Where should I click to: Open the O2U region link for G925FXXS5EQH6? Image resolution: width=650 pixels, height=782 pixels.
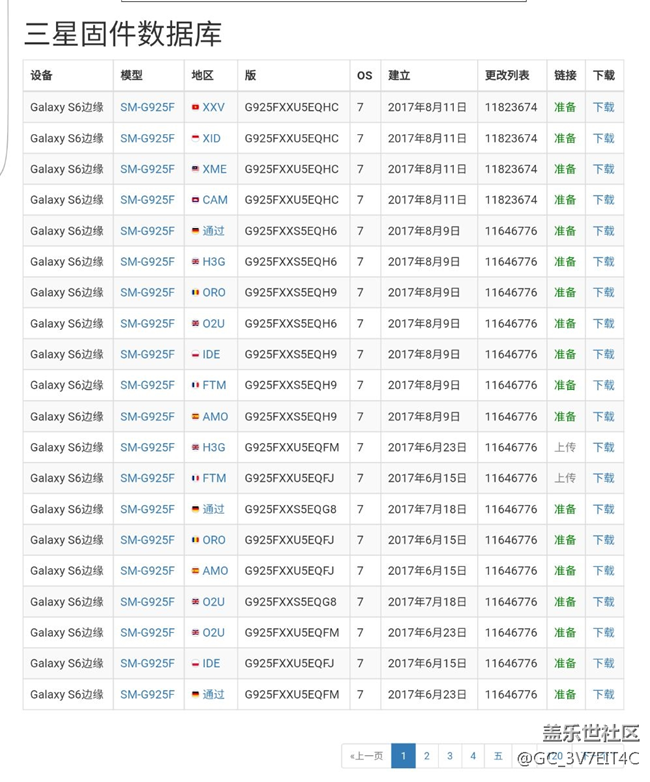coord(214,324)
